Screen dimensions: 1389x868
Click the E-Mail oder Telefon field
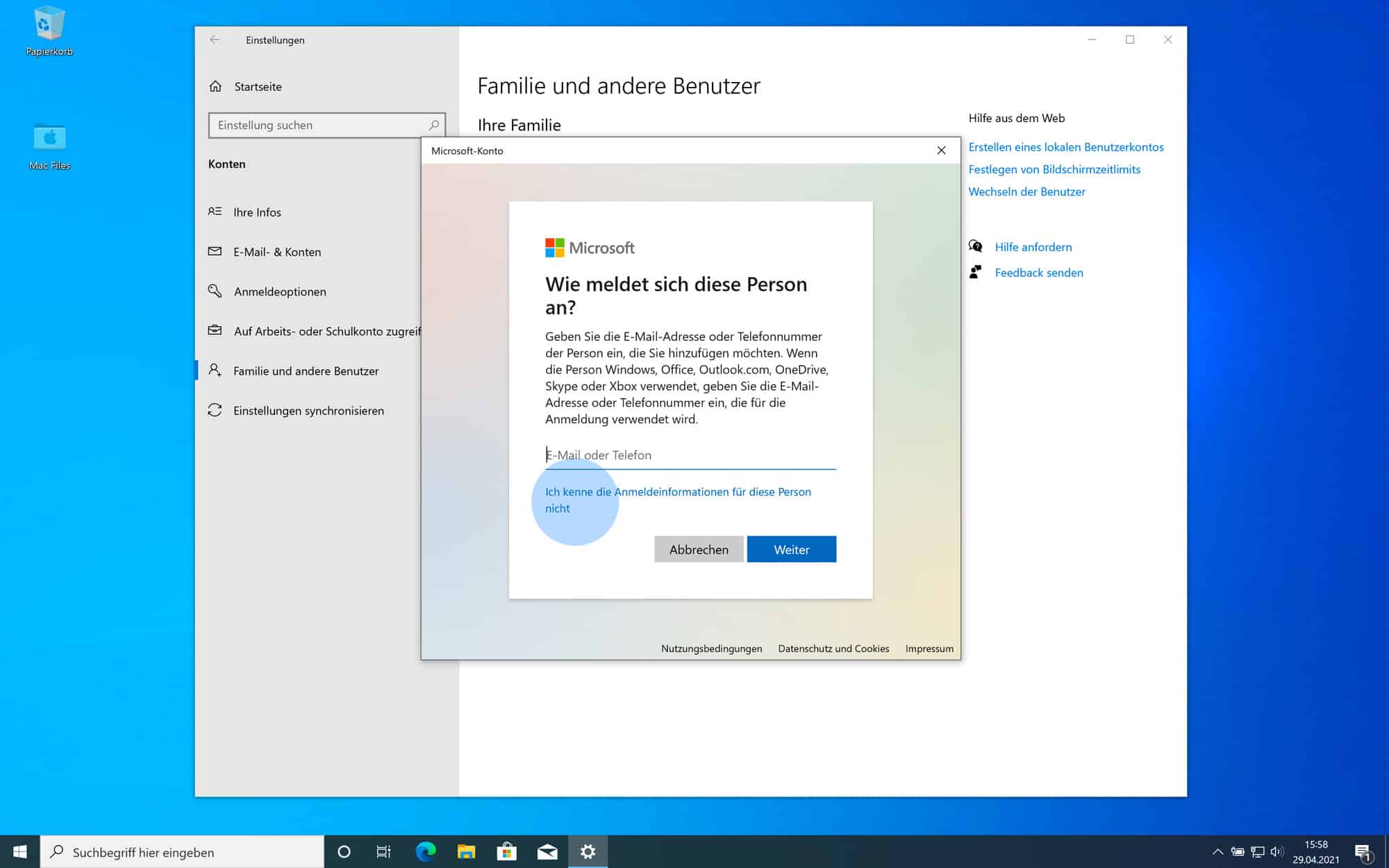(x=690, y=456)
